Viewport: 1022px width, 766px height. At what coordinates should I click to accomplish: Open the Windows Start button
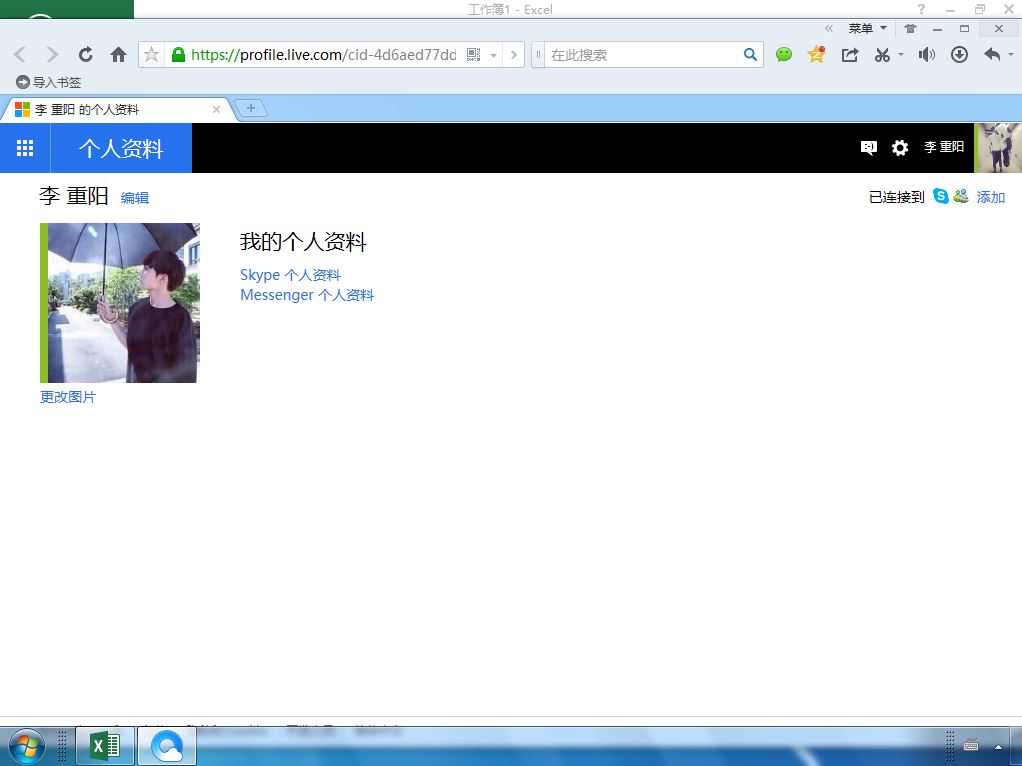coord(26,746)
